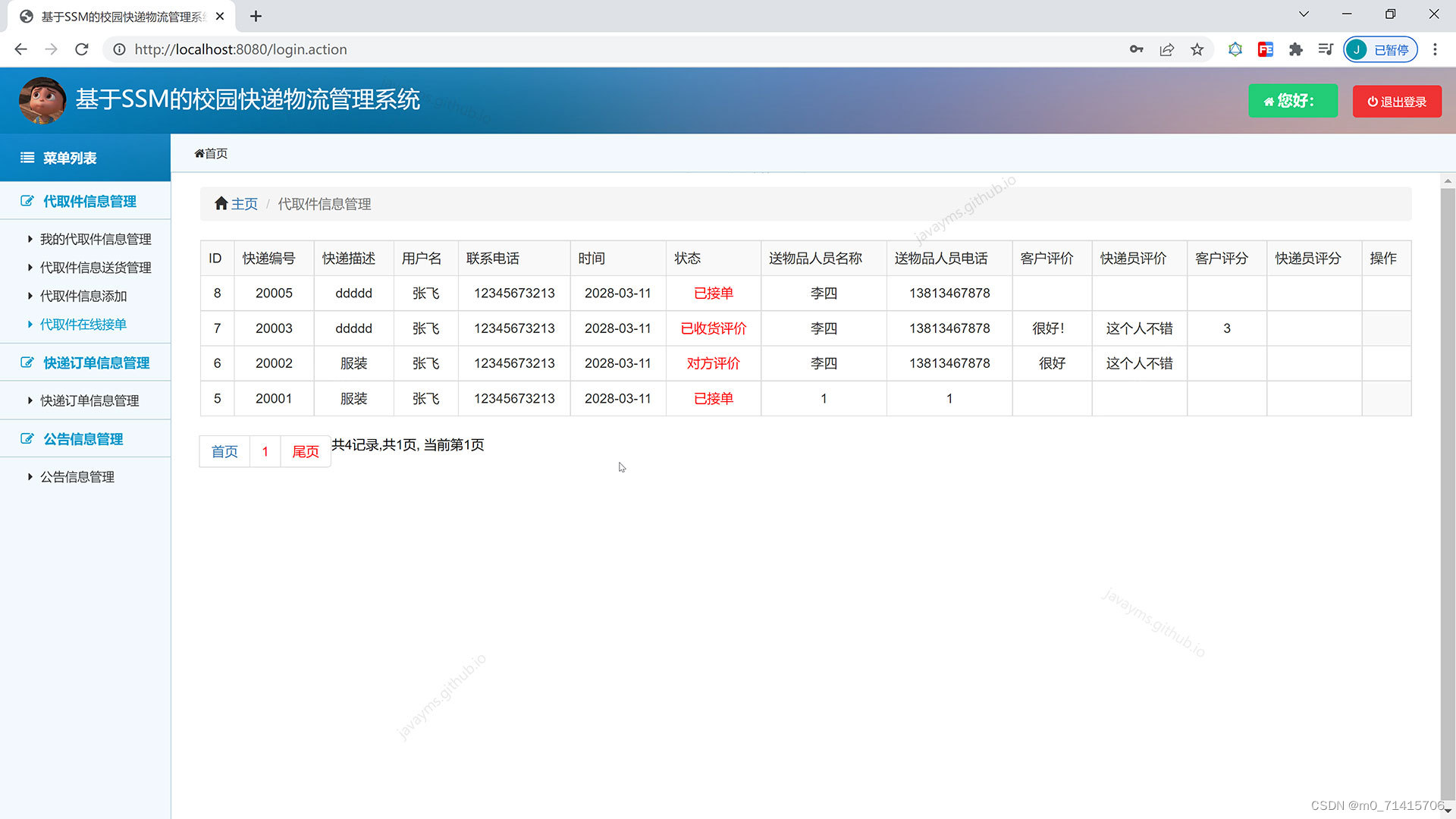
Task: Open the saved passwords key icon
Action: tap(1136, 49)
